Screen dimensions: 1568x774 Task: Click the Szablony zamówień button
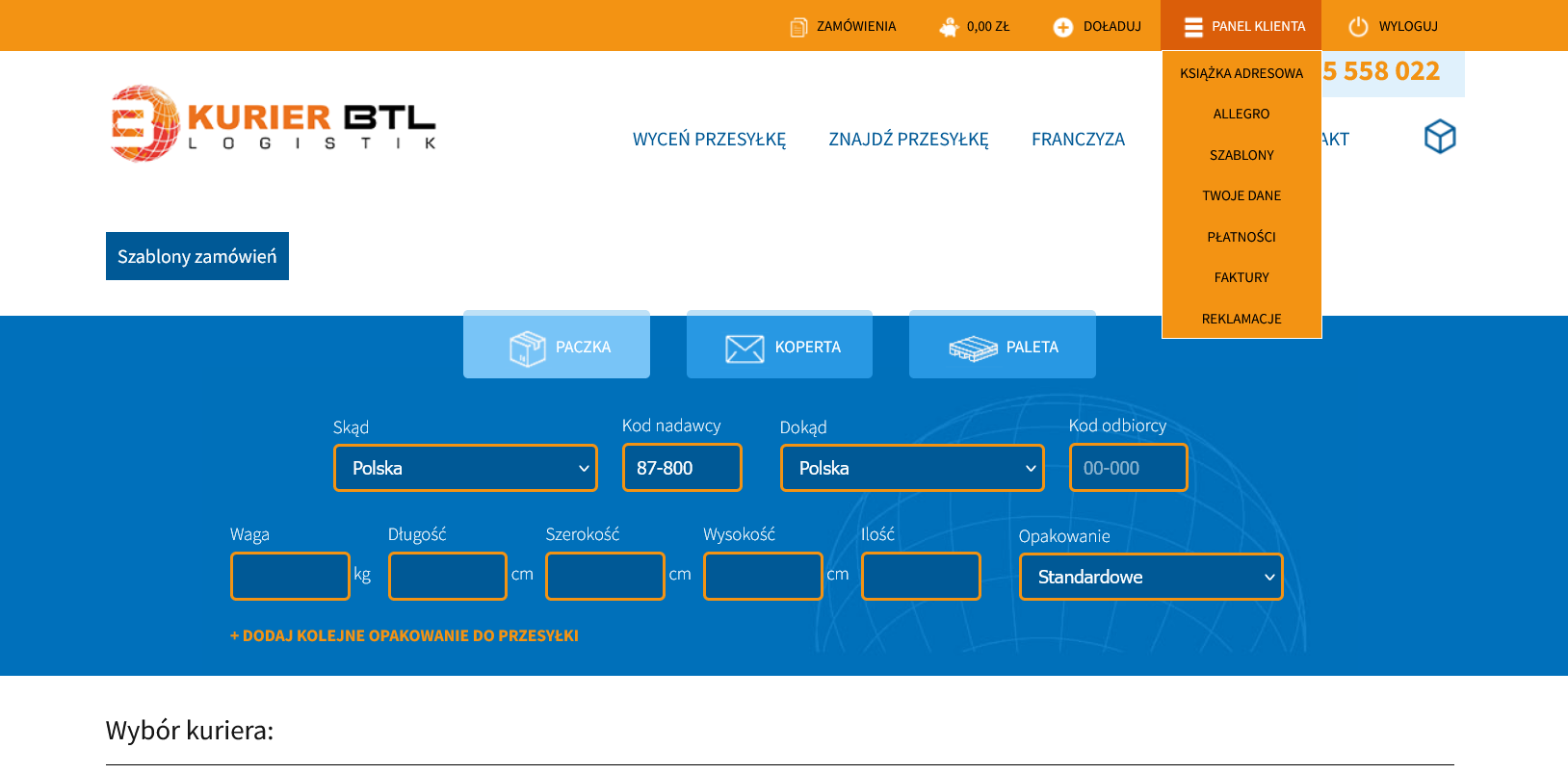pyautogui.click(x=197, y=256)
